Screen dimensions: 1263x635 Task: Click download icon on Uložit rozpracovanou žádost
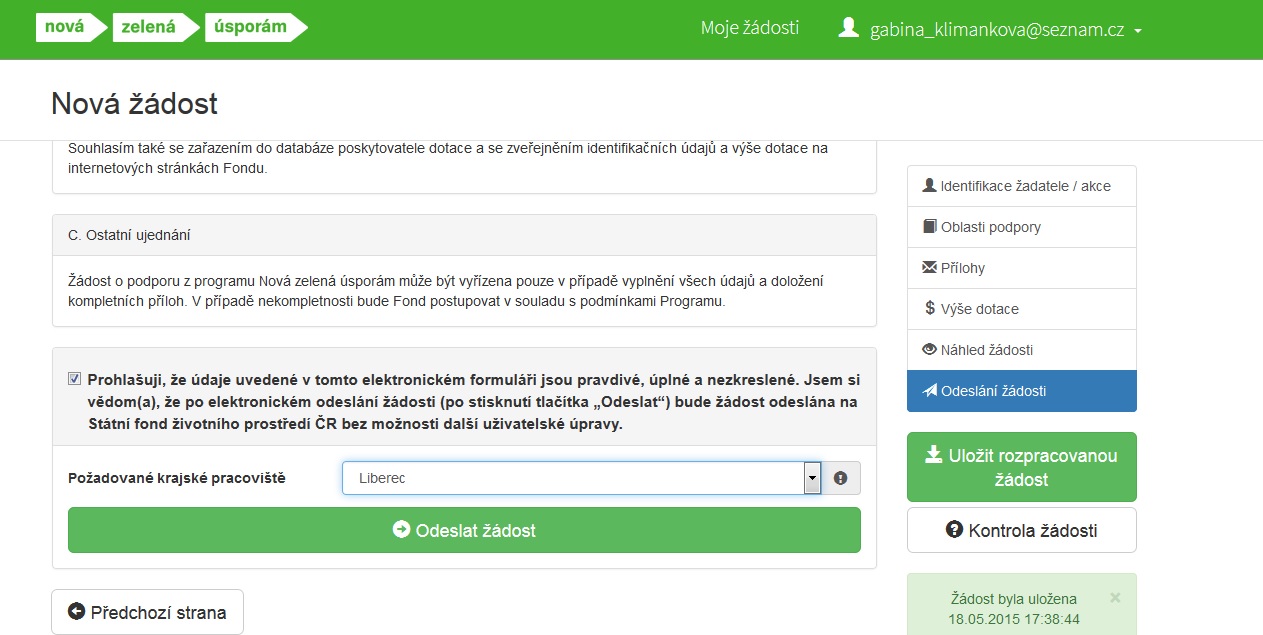pos(933,455)
